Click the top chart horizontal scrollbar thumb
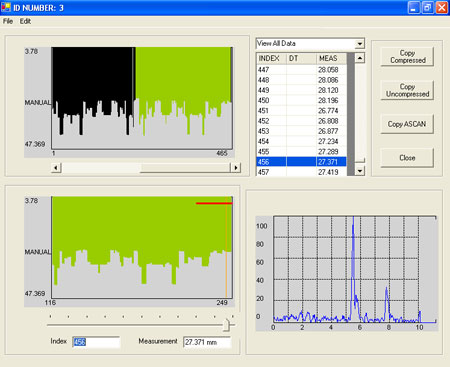The height and width of the screenshot is (367, 450). (185, 167)
